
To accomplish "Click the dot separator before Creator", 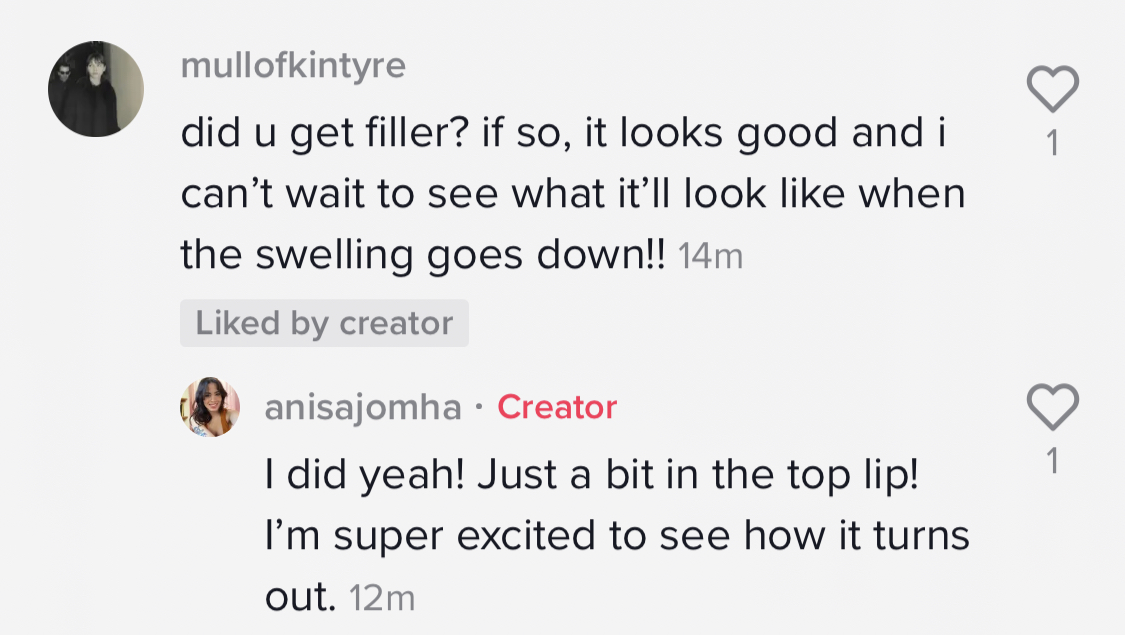I will click(x=479, y=408).
